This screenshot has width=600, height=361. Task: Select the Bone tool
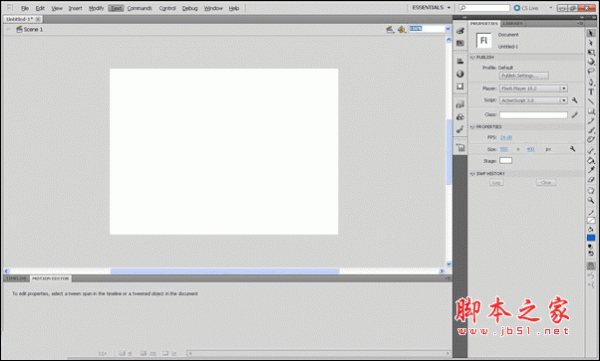591,151
